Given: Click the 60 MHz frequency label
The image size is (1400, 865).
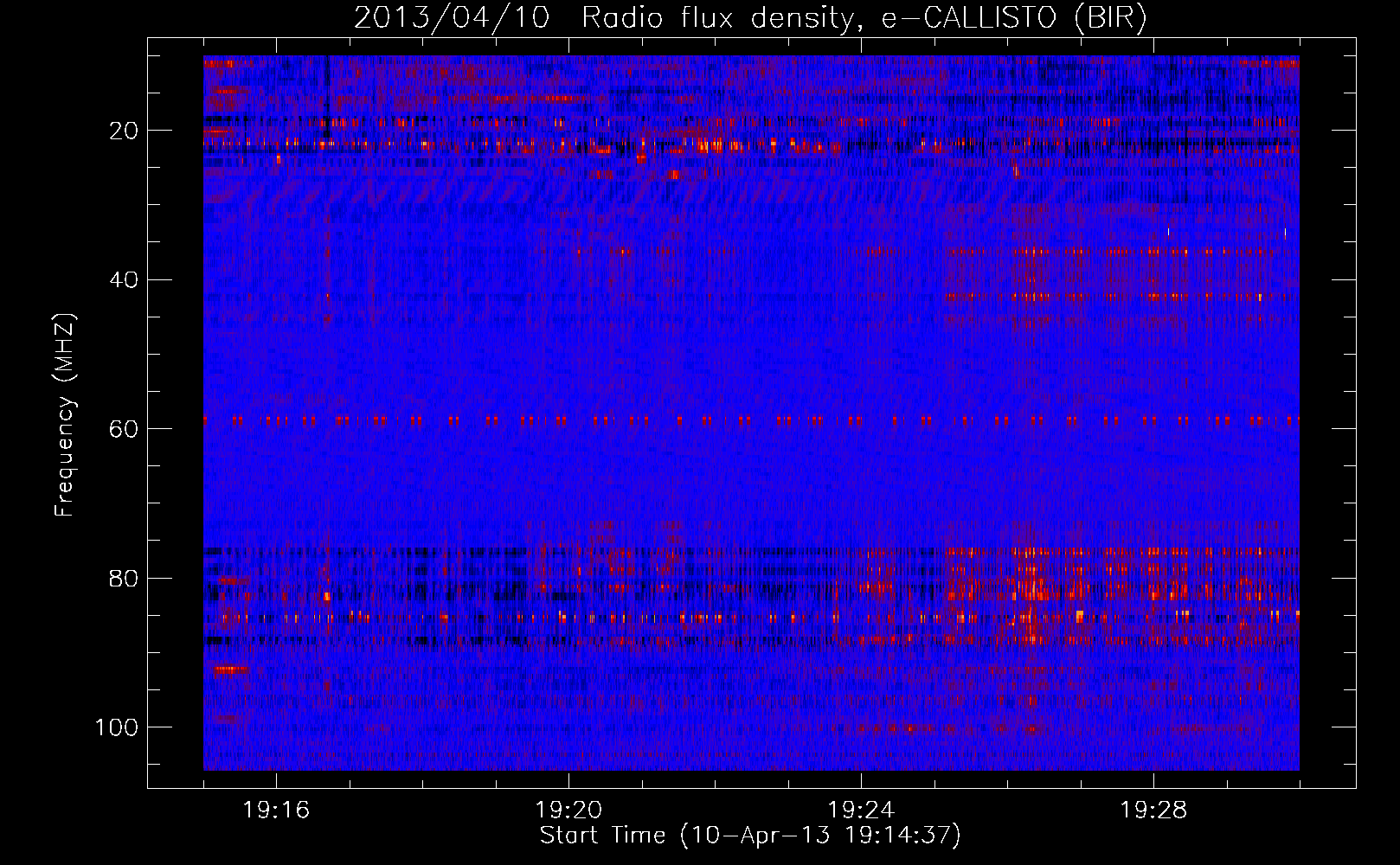Looking at the screenshot, I should click(x=124, y=429).
